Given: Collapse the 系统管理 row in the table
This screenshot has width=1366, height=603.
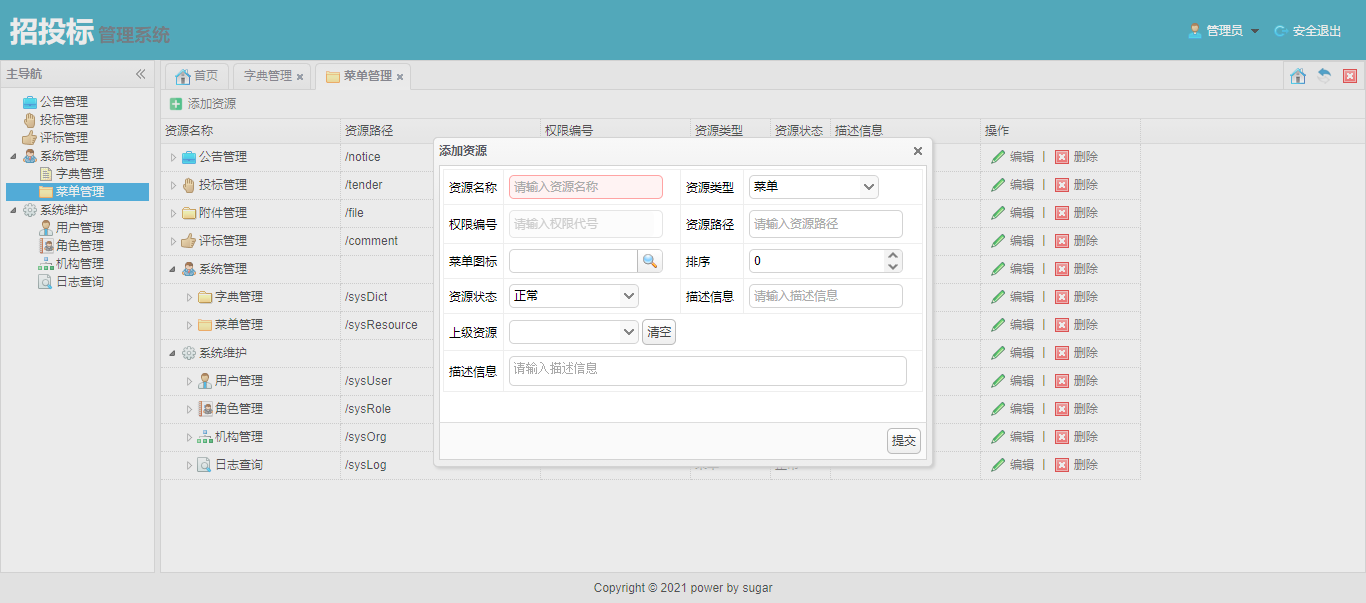Looking at the screenshot, I should [173, 269].
